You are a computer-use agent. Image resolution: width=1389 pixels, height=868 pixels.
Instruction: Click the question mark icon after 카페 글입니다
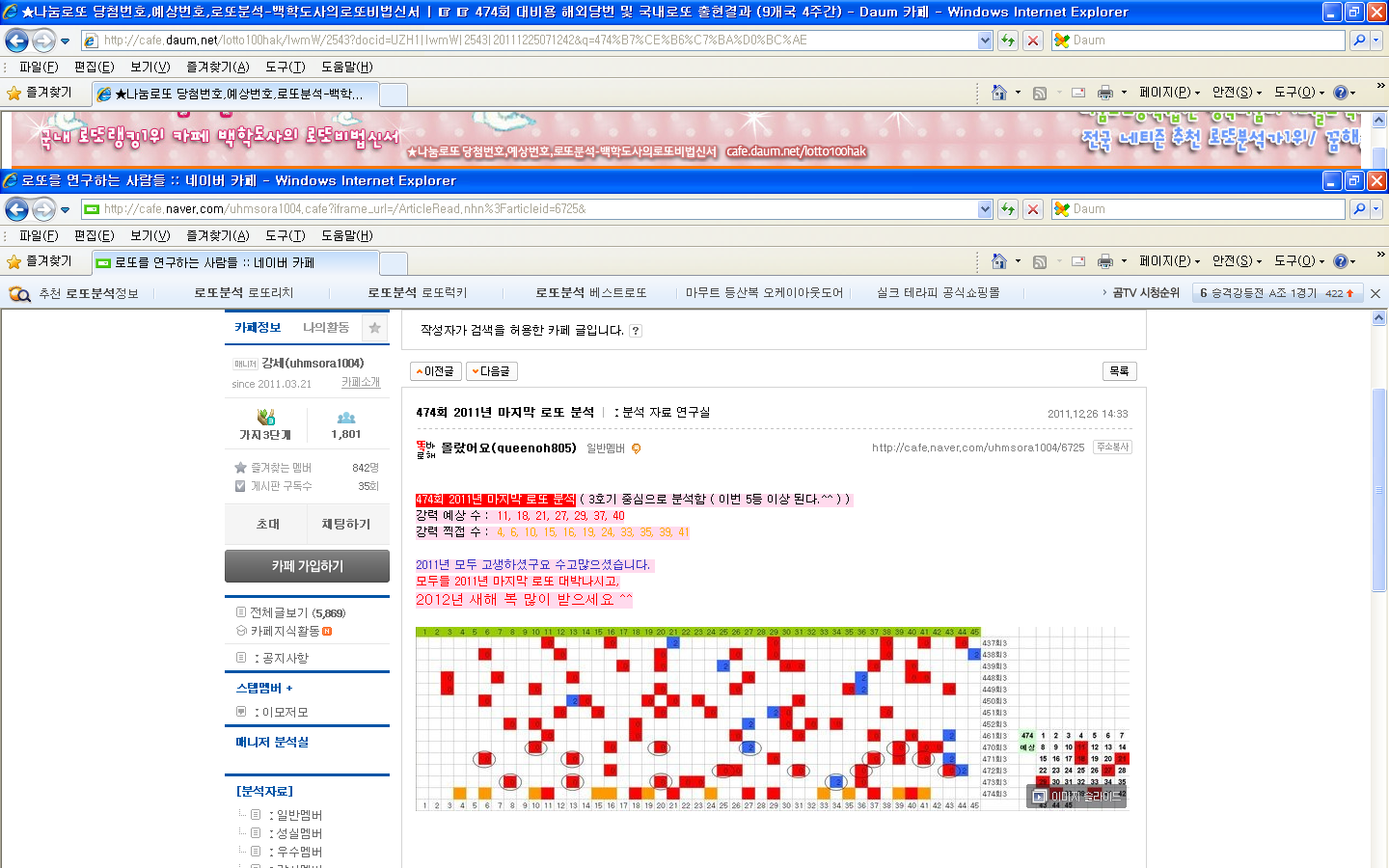636,331
